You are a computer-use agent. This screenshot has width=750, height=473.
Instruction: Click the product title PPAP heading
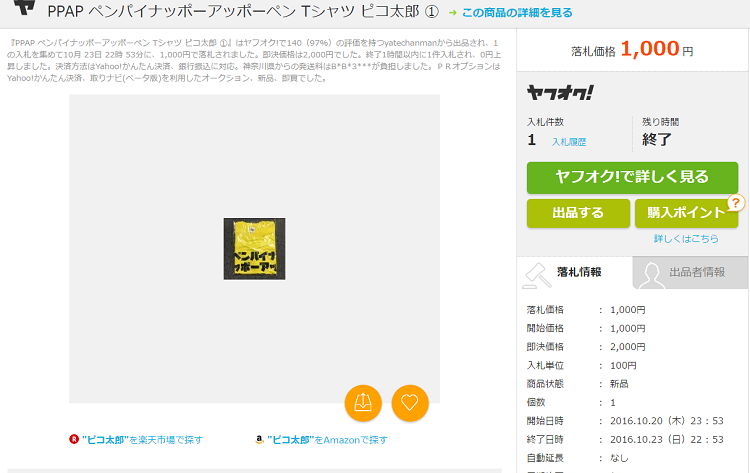(x=243, y=11)
